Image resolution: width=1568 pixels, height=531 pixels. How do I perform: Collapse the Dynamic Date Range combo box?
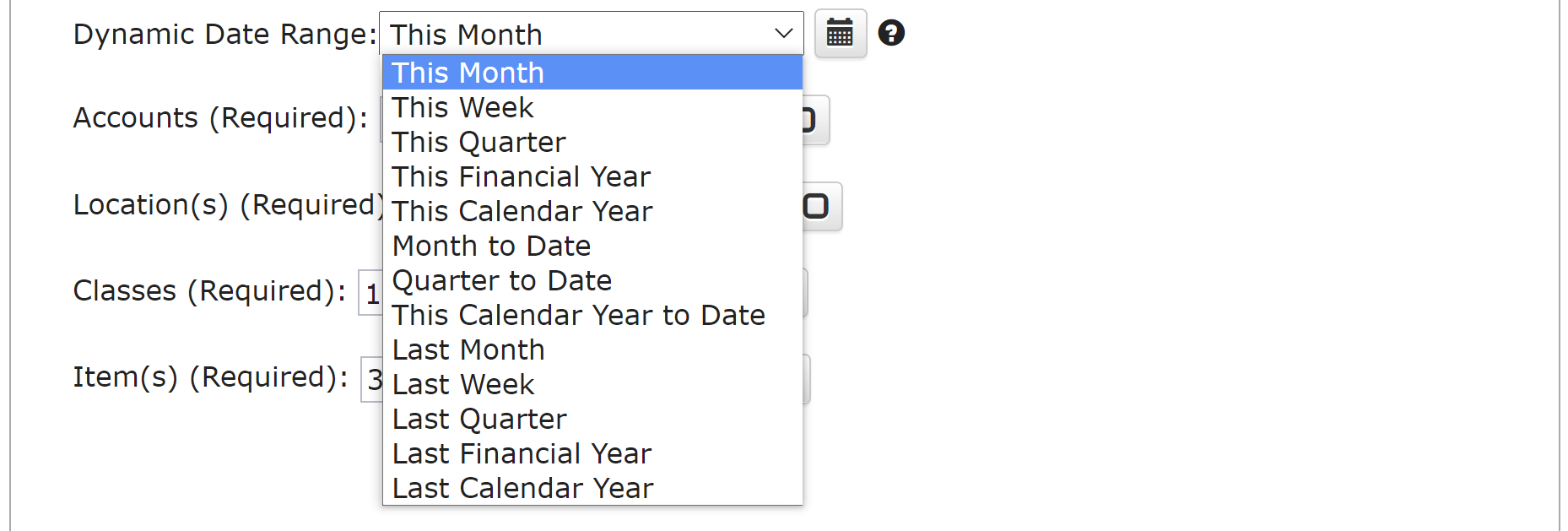(x=783, y=34)
